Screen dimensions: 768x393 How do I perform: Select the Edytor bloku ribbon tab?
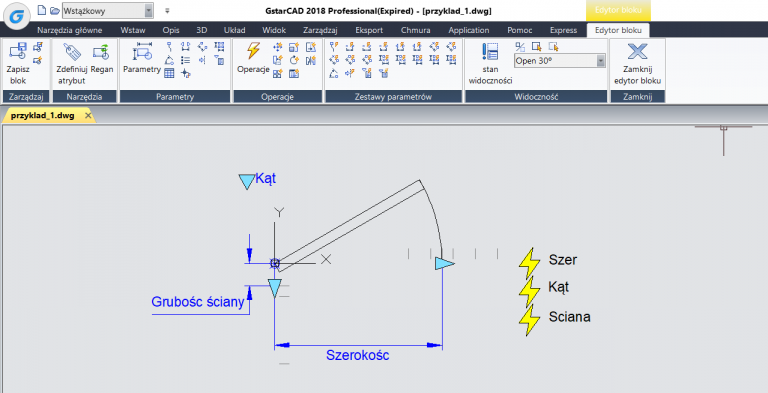coord(618,30)
